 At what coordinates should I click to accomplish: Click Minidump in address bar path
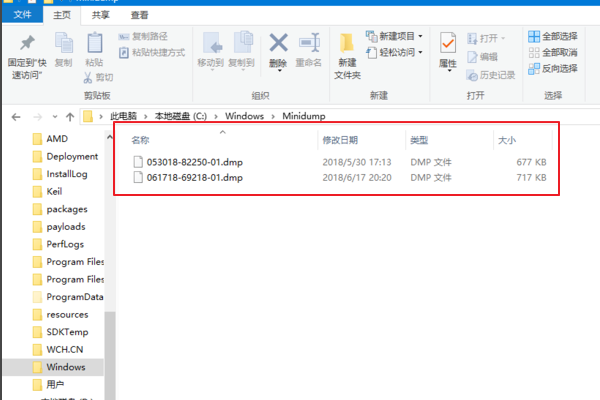click(304, 116)
